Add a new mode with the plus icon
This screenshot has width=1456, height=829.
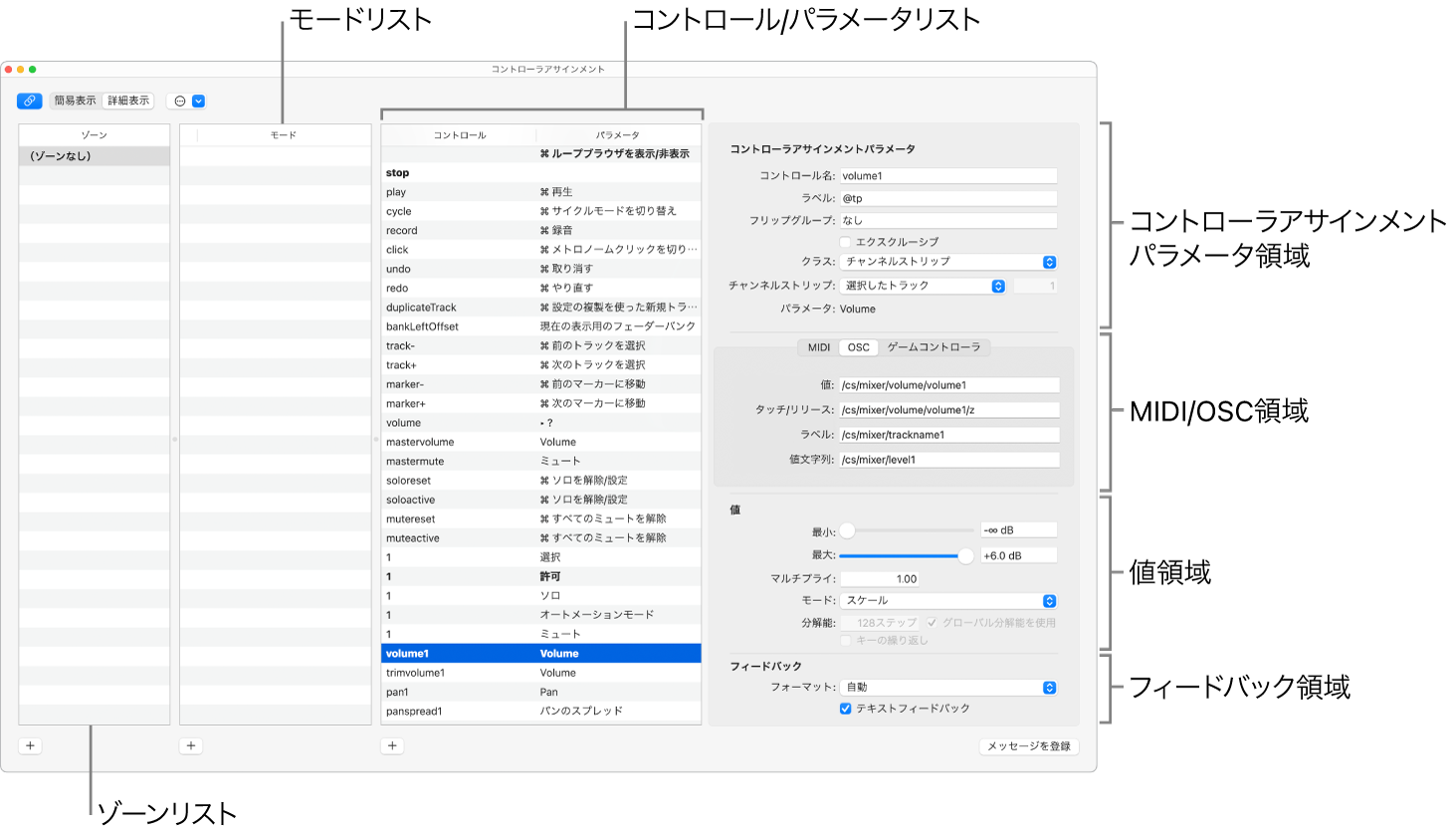[x=191, y=744]
